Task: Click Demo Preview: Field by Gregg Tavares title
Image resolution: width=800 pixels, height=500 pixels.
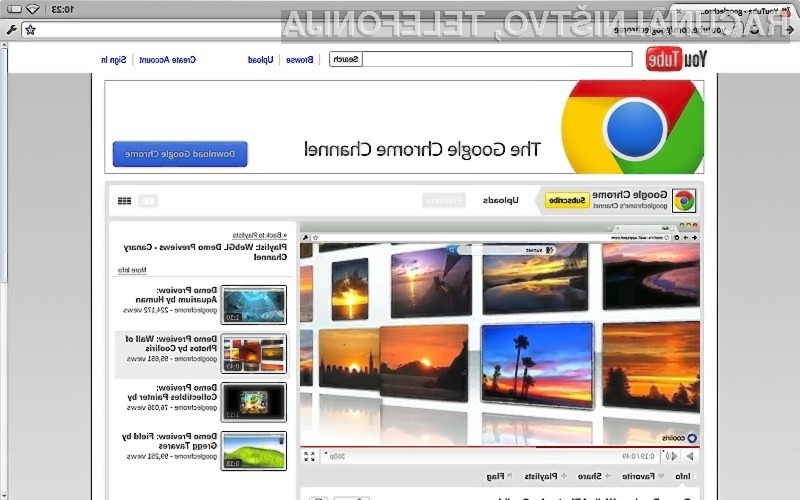Action: [169, 441]
